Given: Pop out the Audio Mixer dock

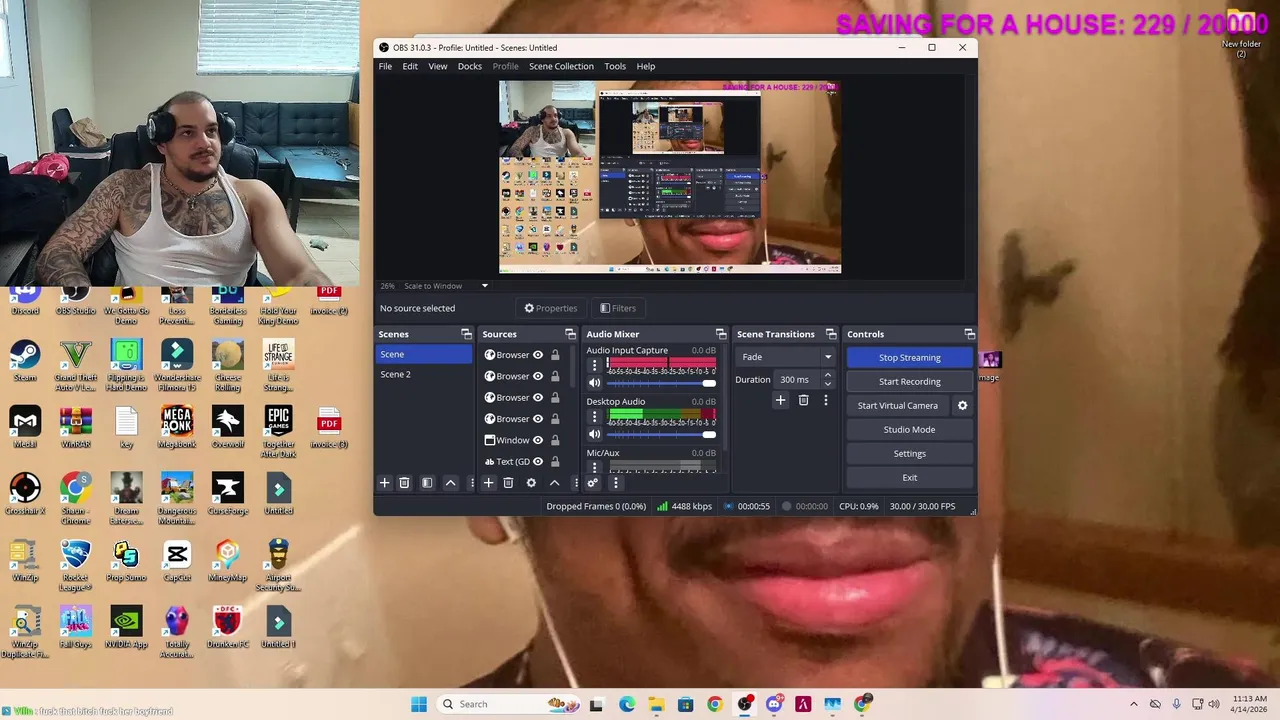Looking at the screenshot, I should click(x=721, y=334).
